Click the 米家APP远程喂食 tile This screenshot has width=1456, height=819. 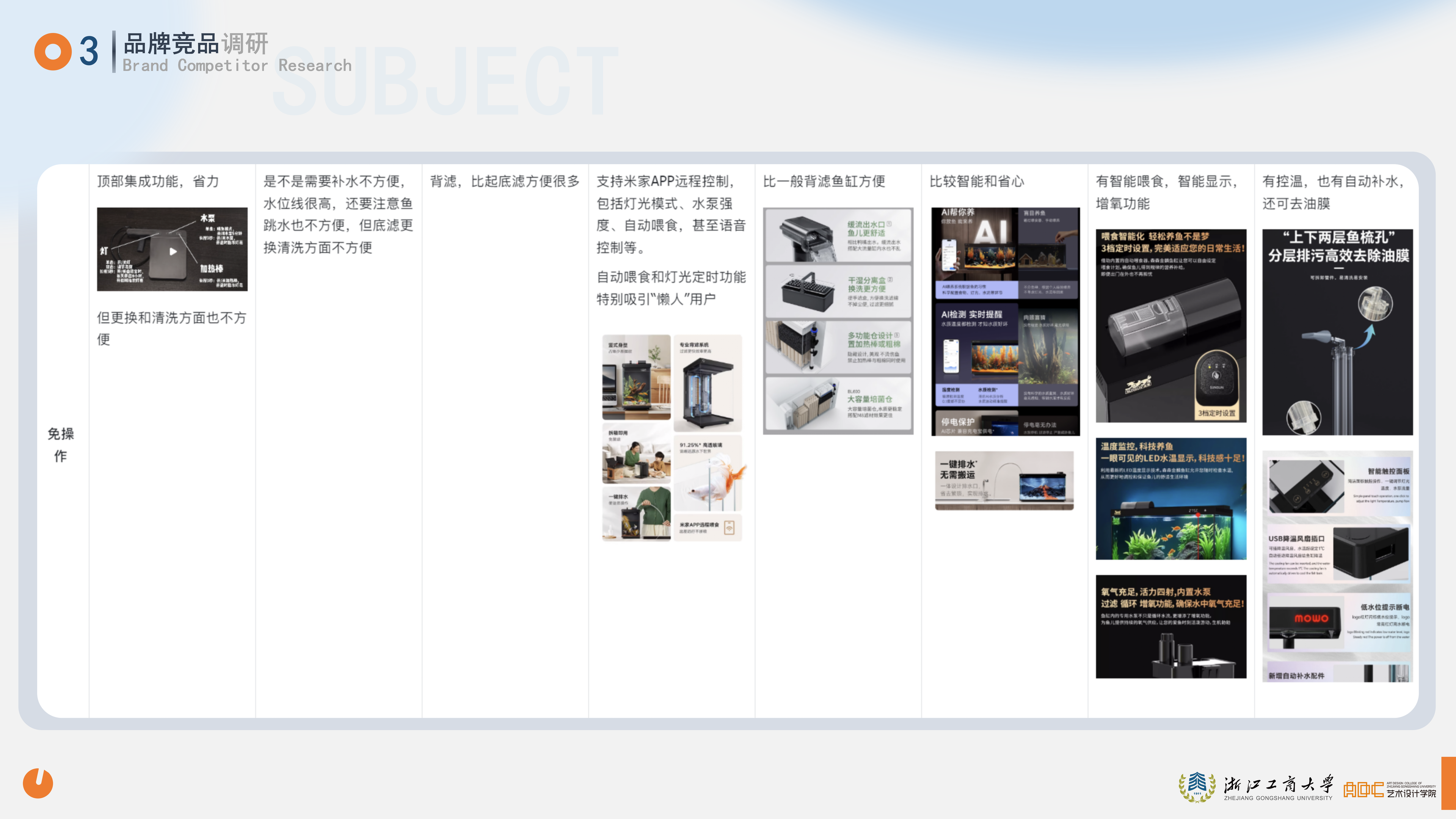[708, 527]
